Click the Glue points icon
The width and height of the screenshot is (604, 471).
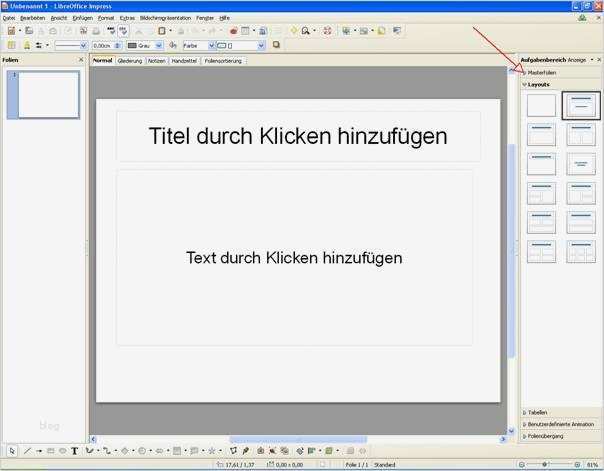tap(245, 451)
